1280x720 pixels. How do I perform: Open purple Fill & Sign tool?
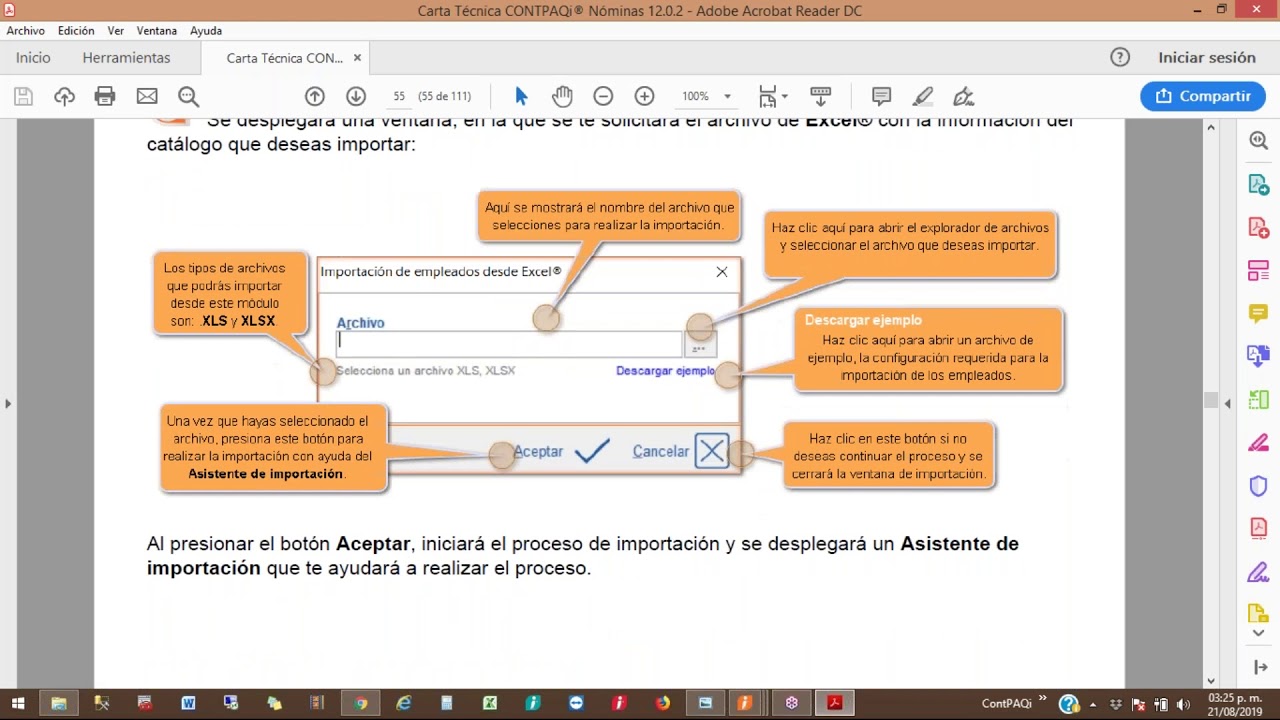coord(1258,572)
